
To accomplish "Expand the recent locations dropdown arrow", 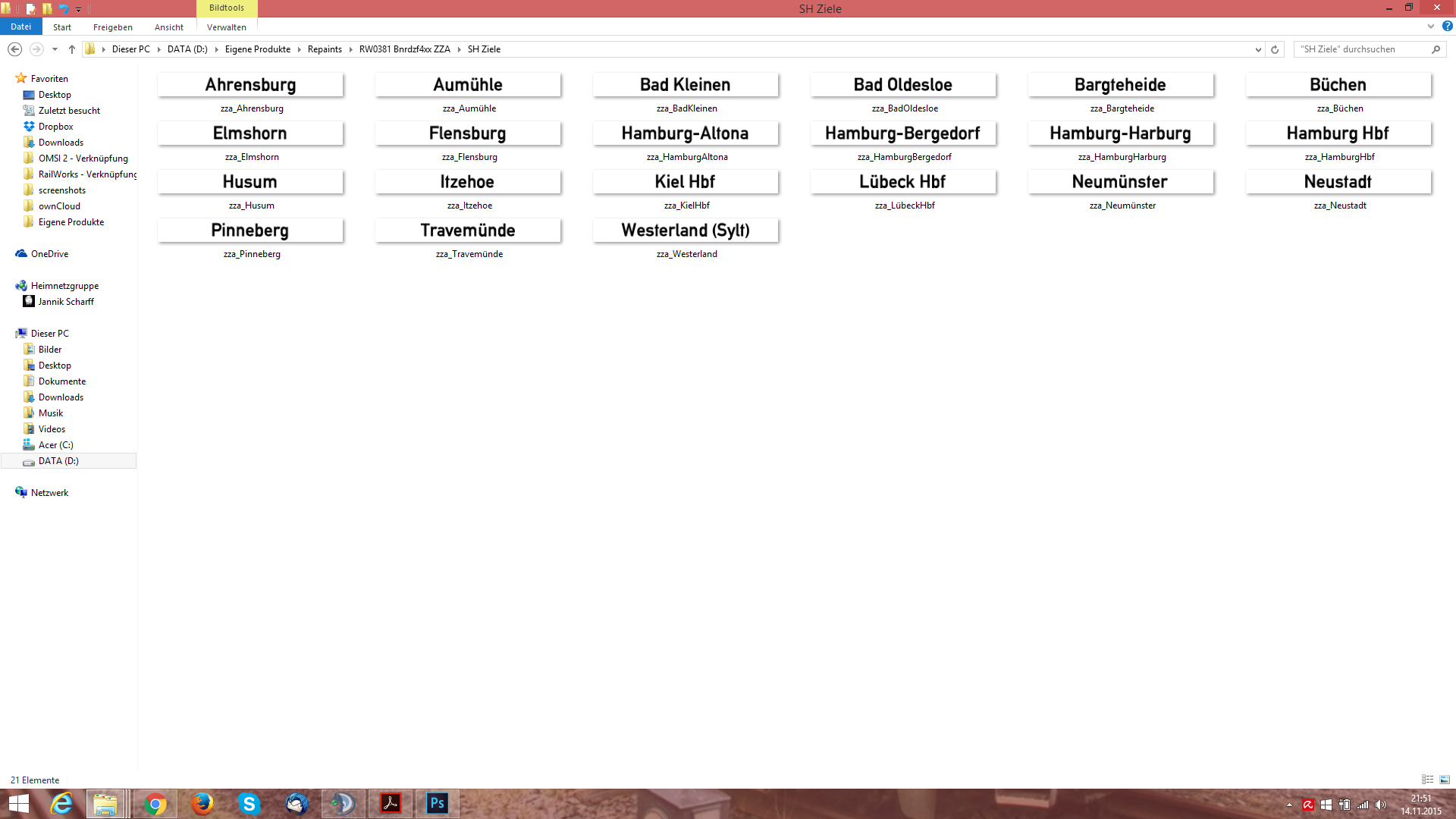I will 55,49.
